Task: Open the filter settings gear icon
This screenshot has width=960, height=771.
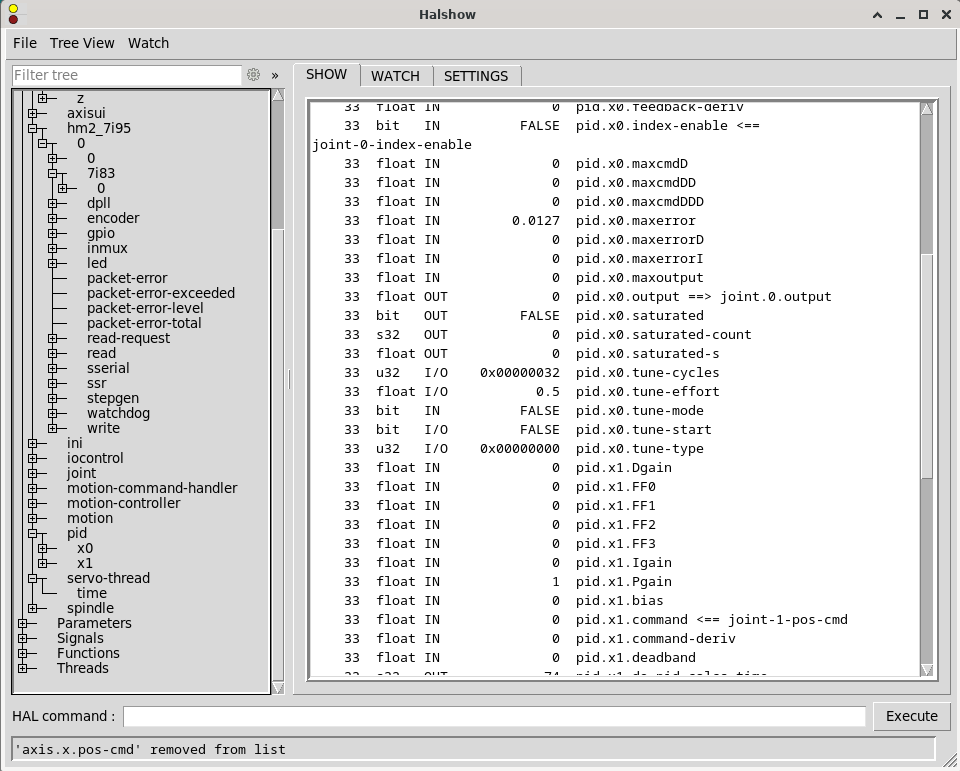Action: (x=253, y=75)
